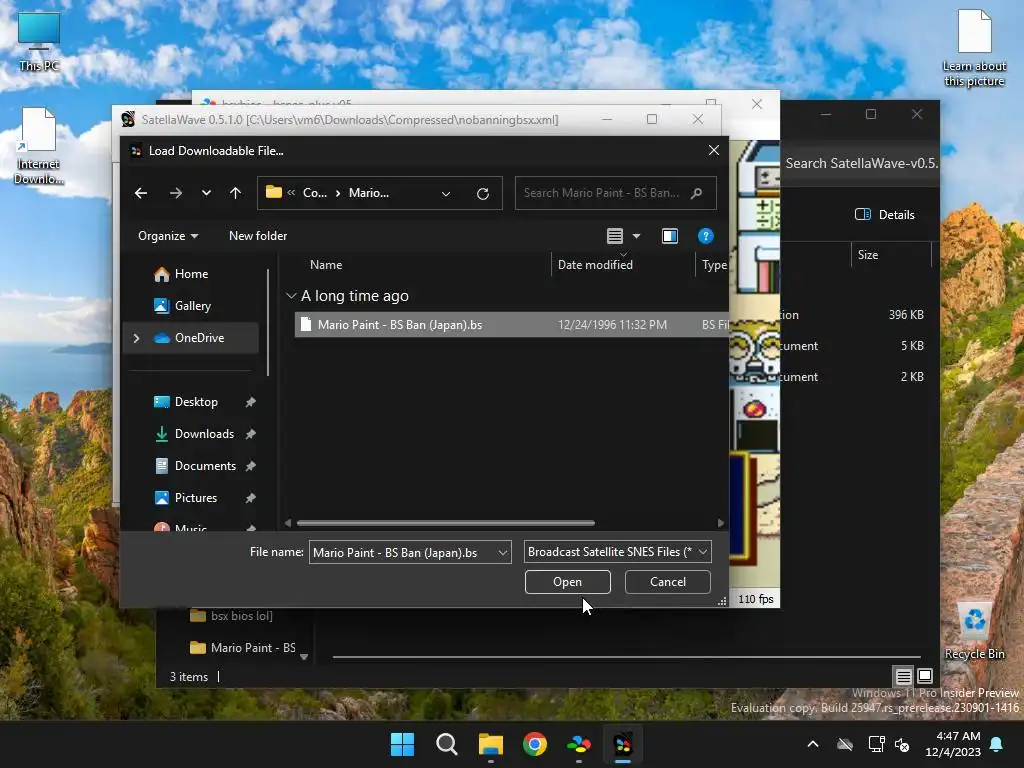This screenshot has width=1024, height=768.
Task: Collapse the 'A long time ago' group
Action: pos(291,296)
